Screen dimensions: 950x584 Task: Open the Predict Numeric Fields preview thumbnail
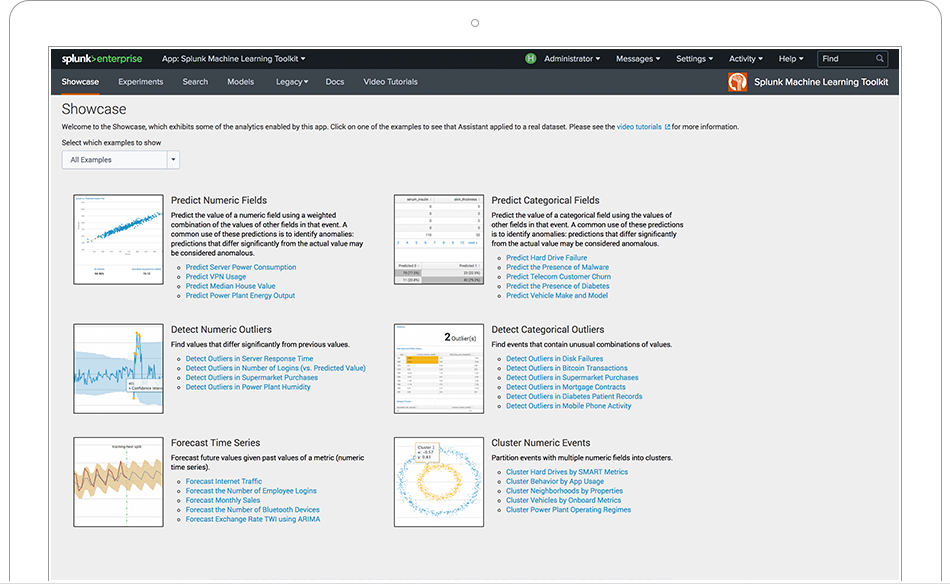[x=118, y=238]
